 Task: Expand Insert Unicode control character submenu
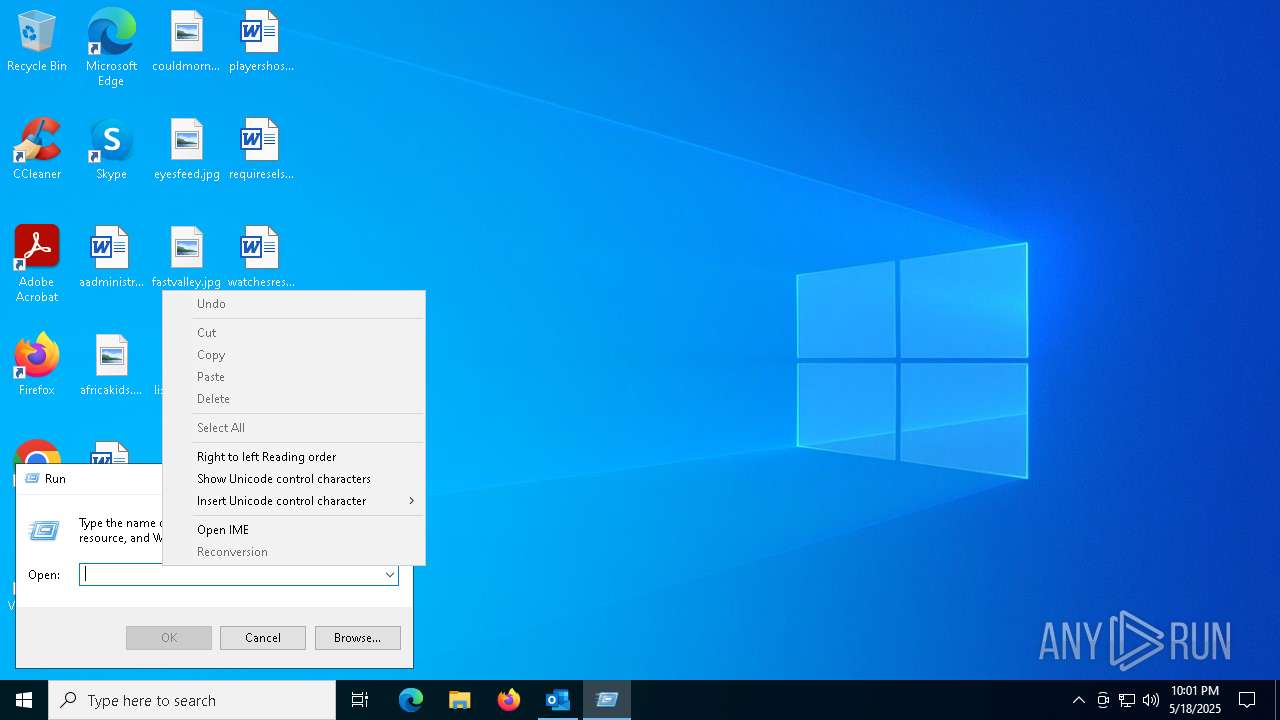[x=294, y=501]
